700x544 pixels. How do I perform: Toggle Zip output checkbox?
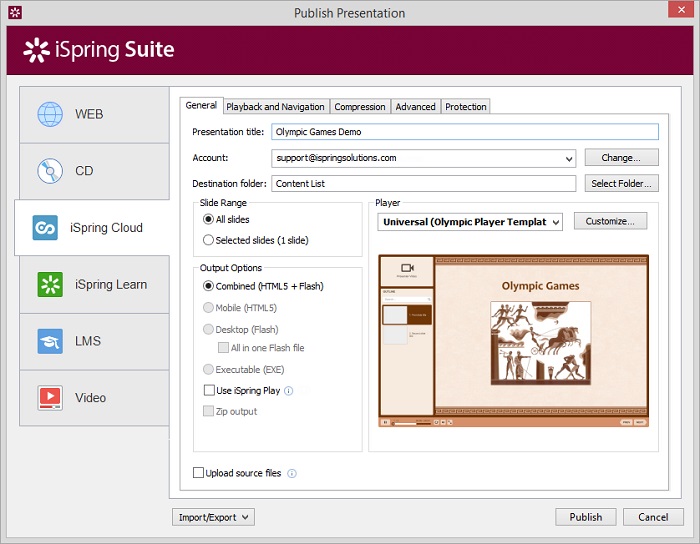208,411
